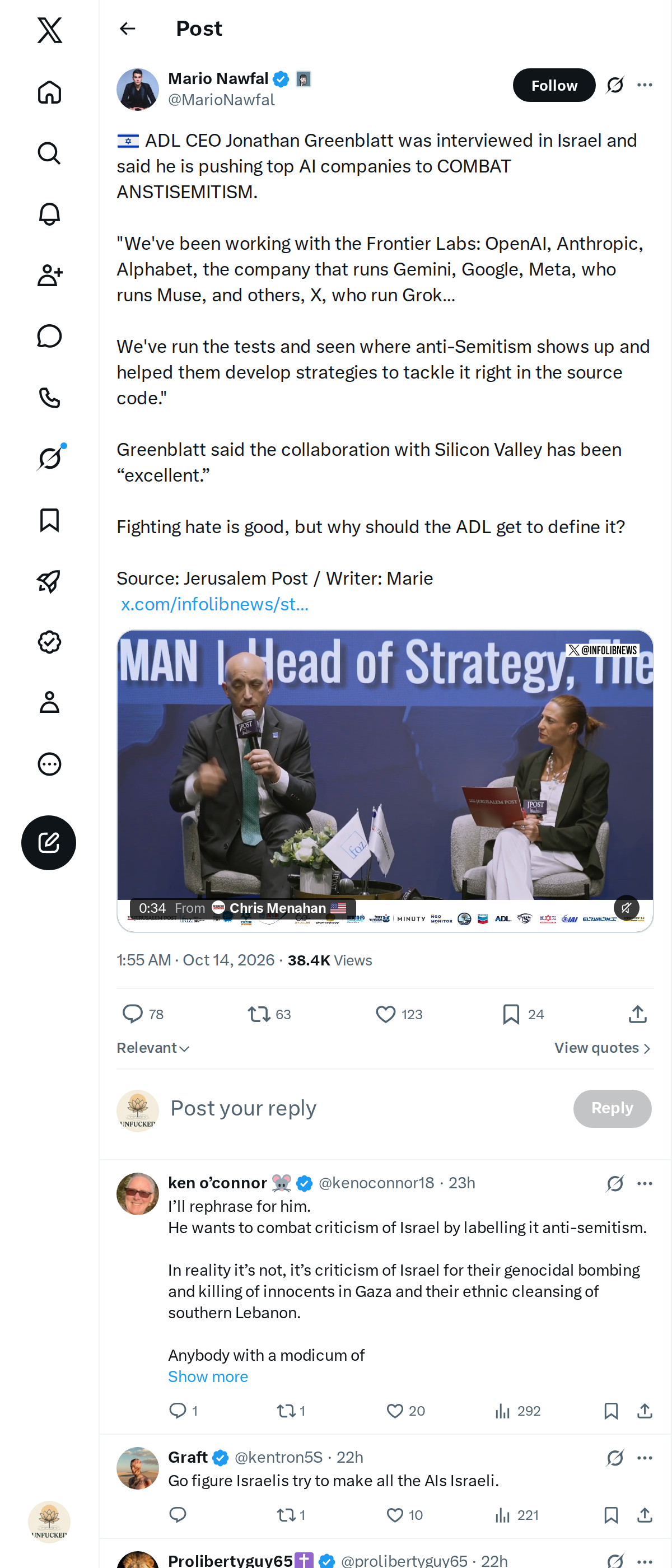Open the Home icon in sidebar
Image resolution: width=672 pixels, height=1568 pixels.
coord(49,92)
